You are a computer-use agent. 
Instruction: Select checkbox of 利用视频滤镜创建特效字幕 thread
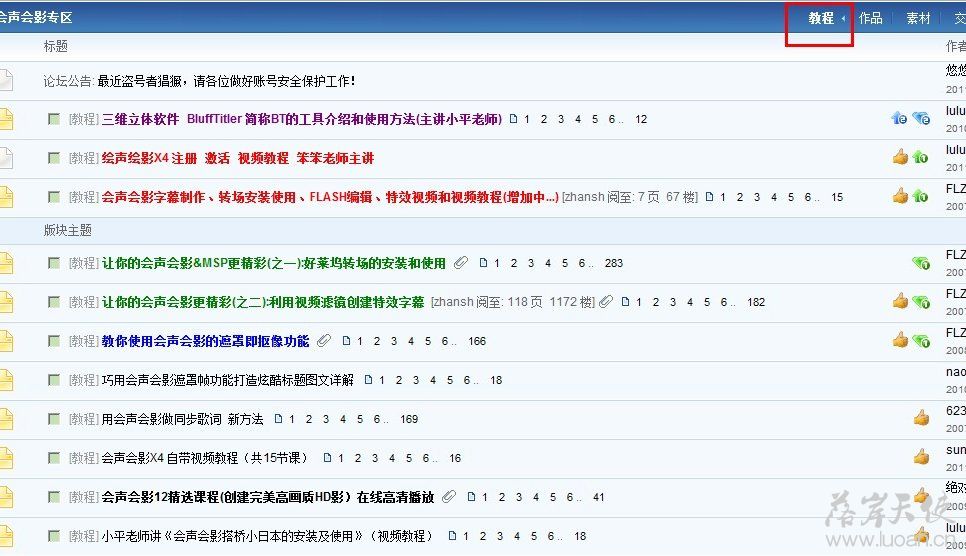click(x=54, y=302)
